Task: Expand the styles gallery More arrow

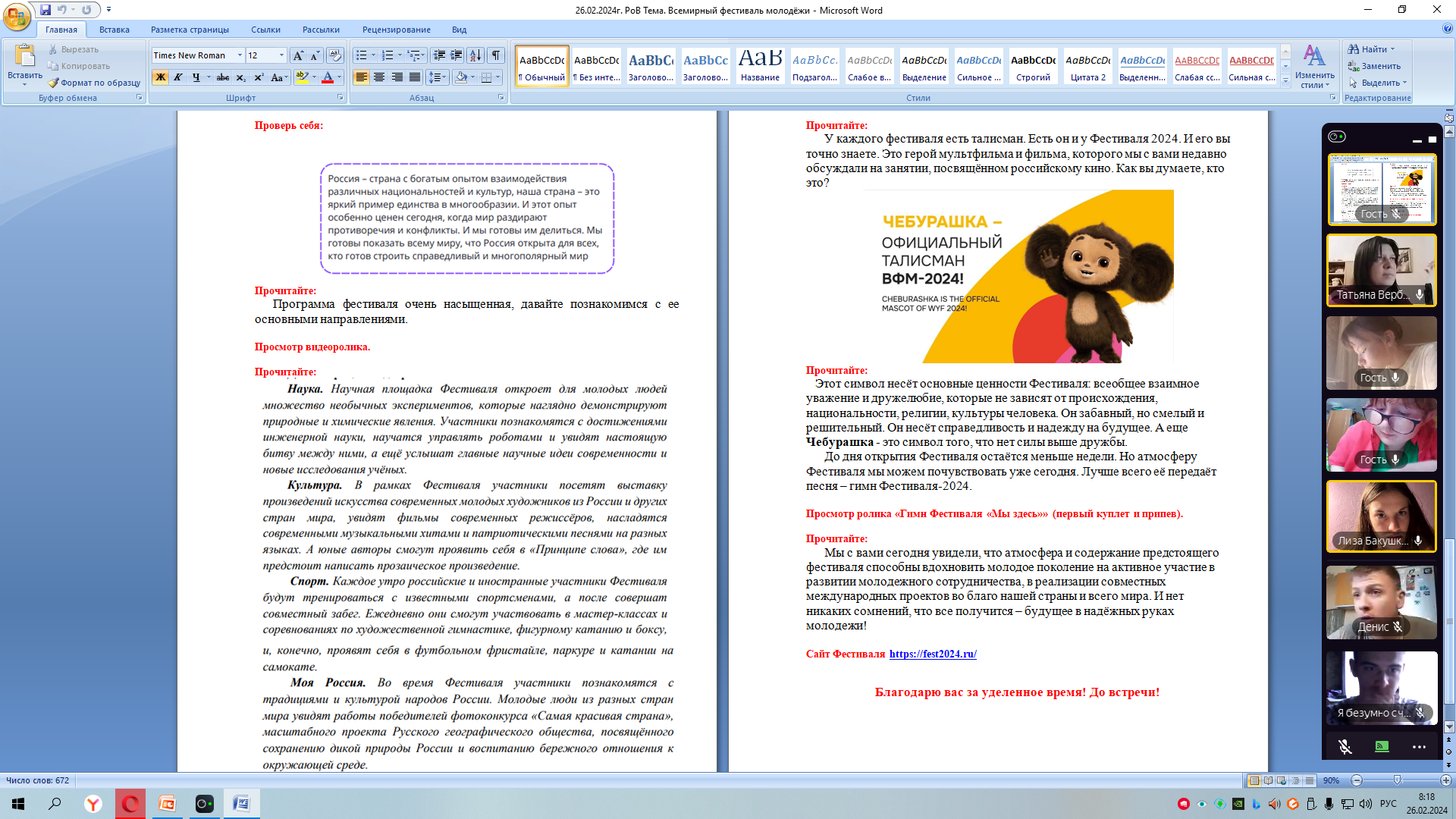Action: [x=1285, y=81]
